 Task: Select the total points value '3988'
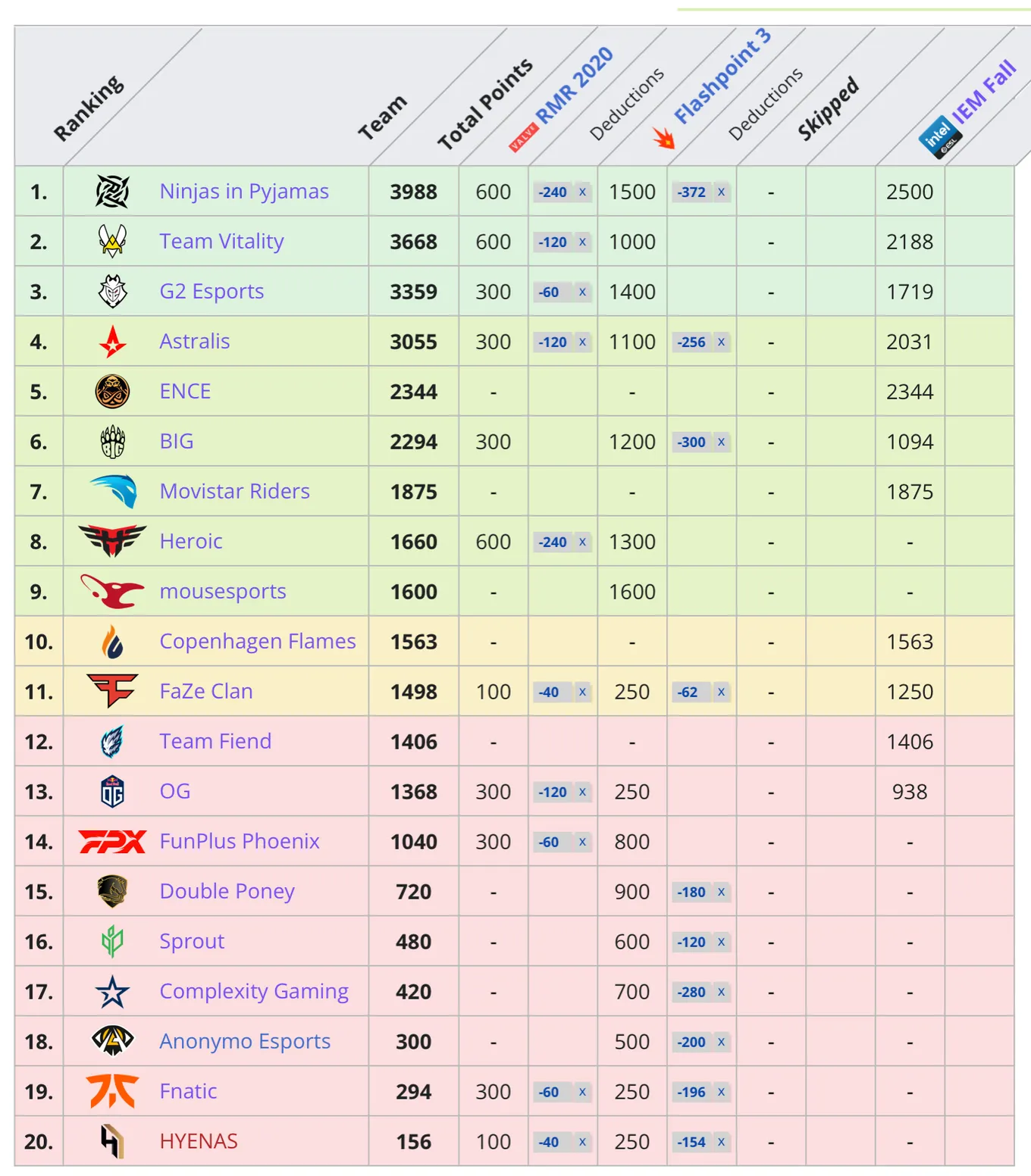414,192
